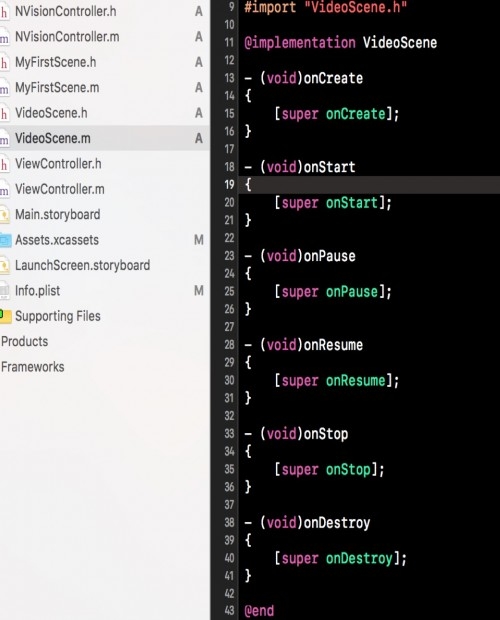
Task: Click the 'A' status badge for MyFirstScene.m
Action: [x=199, y=87]
